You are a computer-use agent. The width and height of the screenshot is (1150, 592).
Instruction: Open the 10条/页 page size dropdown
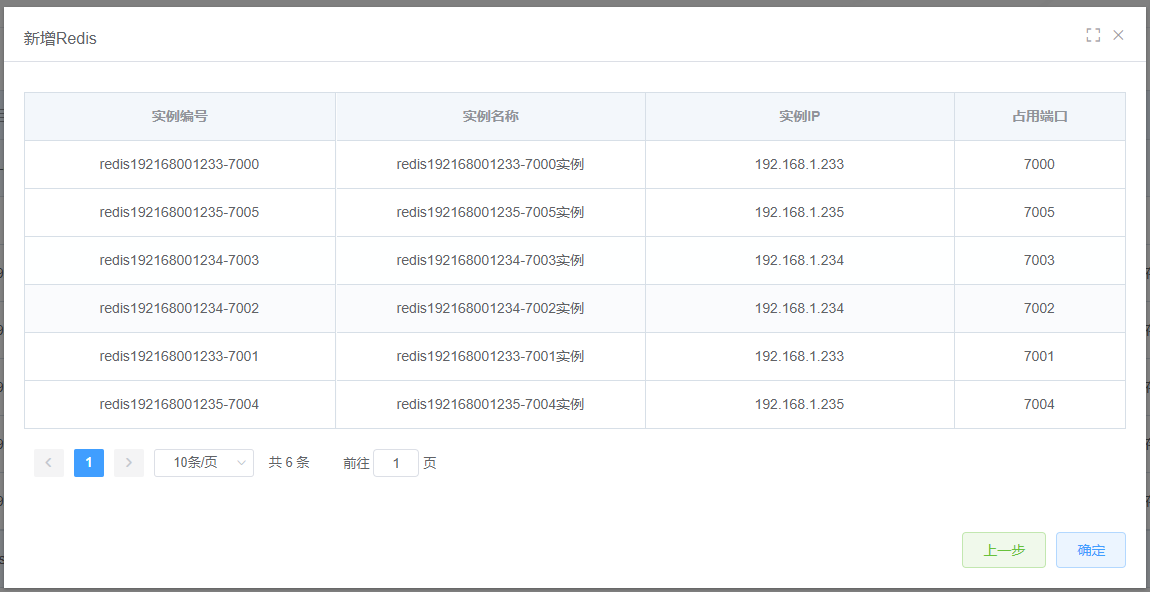204,463
